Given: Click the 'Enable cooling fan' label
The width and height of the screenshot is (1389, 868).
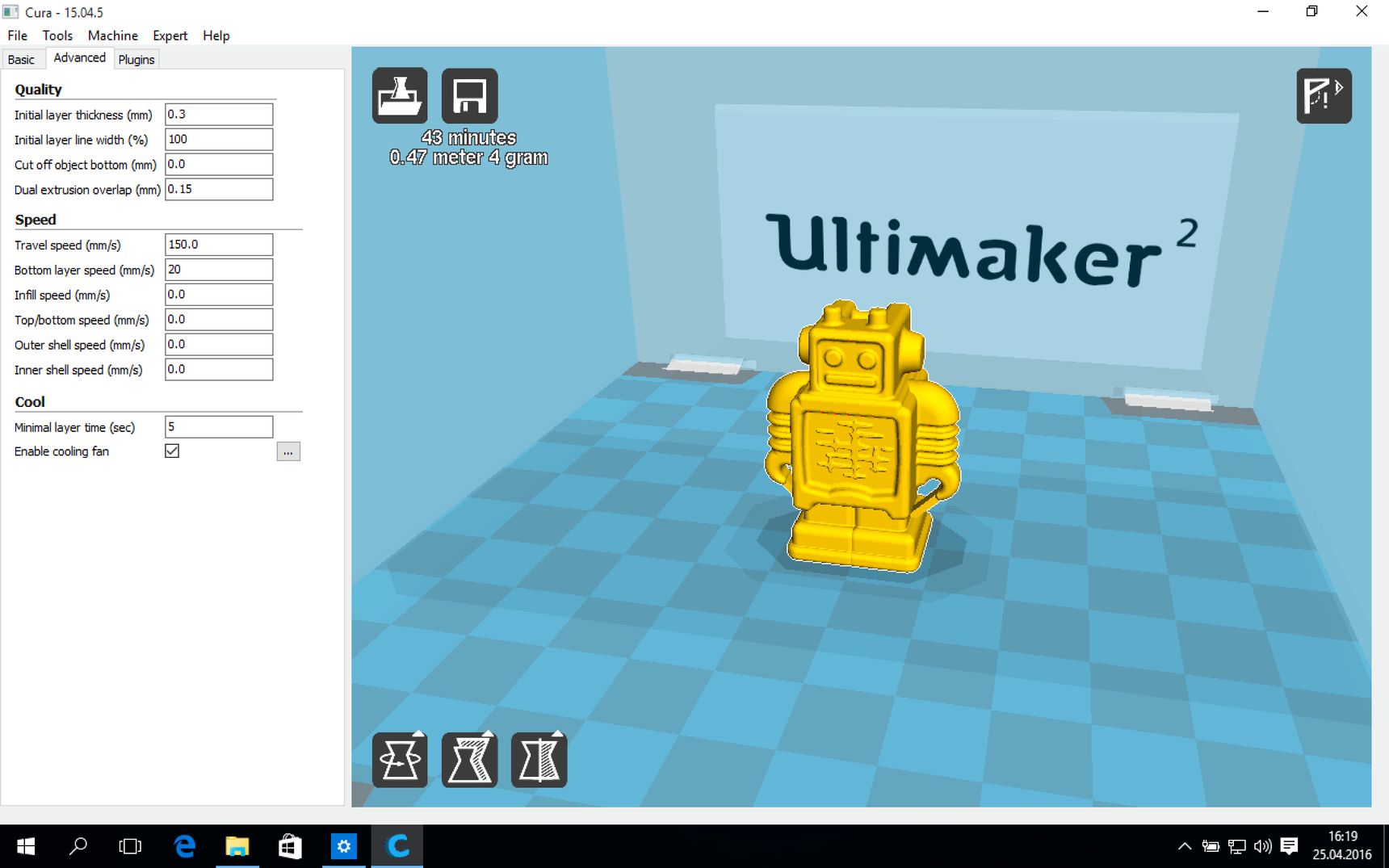Looking at the screenshot, I should tap(61, 451).
